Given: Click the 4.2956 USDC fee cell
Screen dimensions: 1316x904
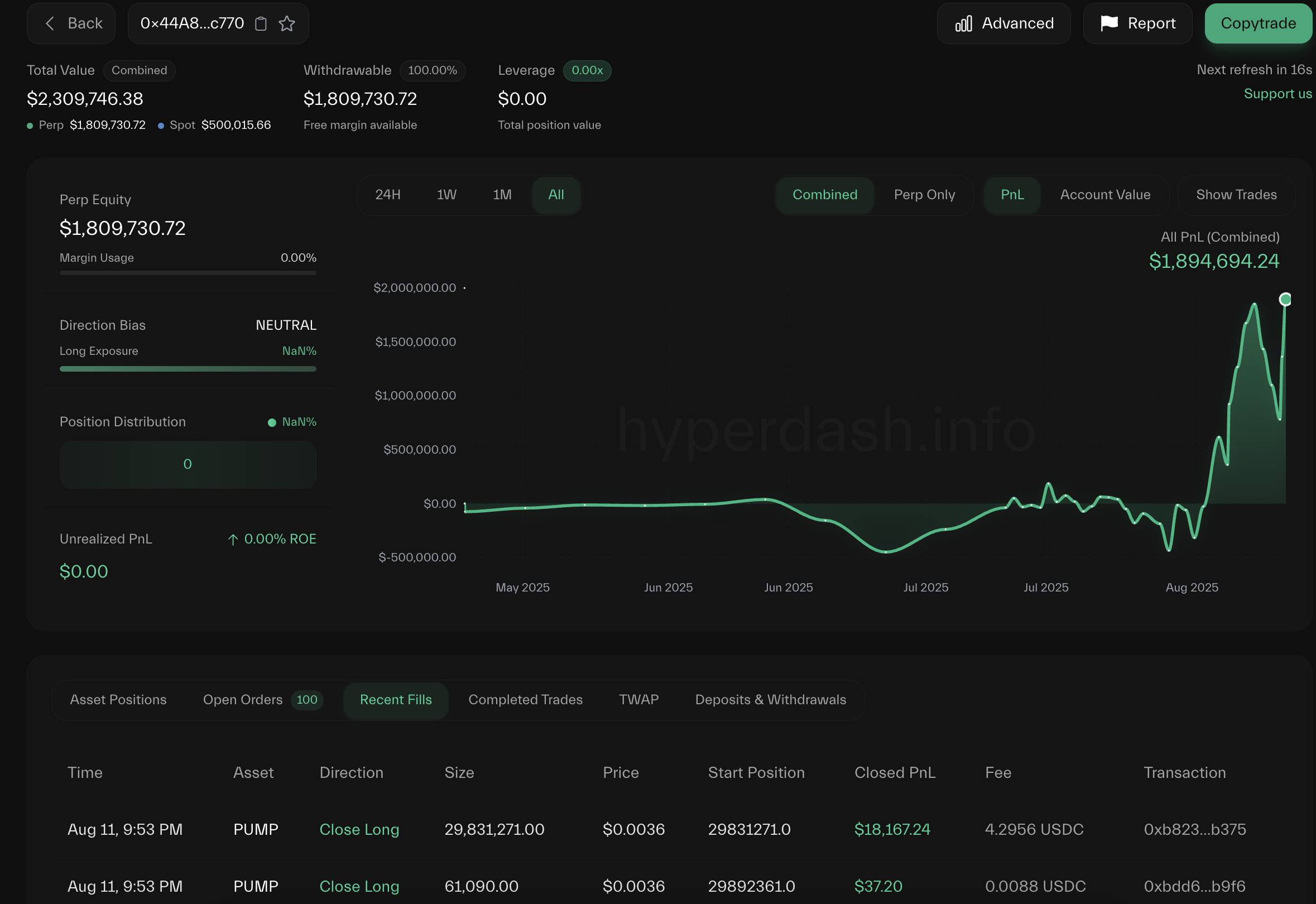Looking at the screenshot, I should point(1034,830).
